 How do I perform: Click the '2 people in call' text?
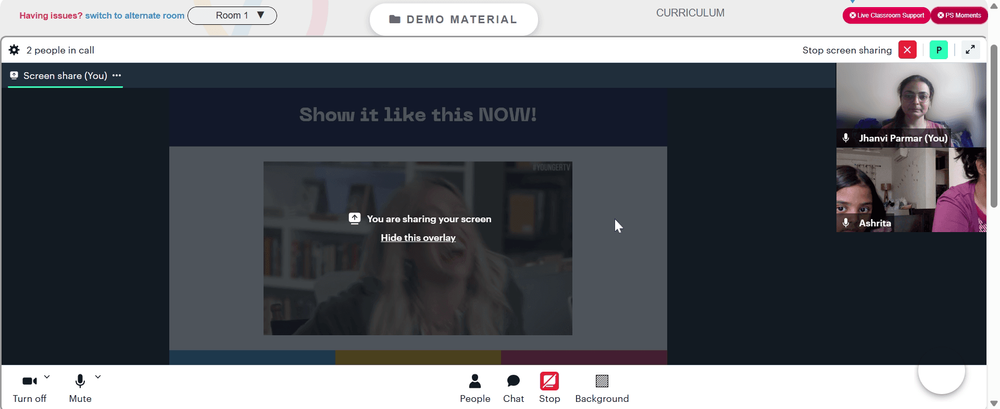point(61,50)
